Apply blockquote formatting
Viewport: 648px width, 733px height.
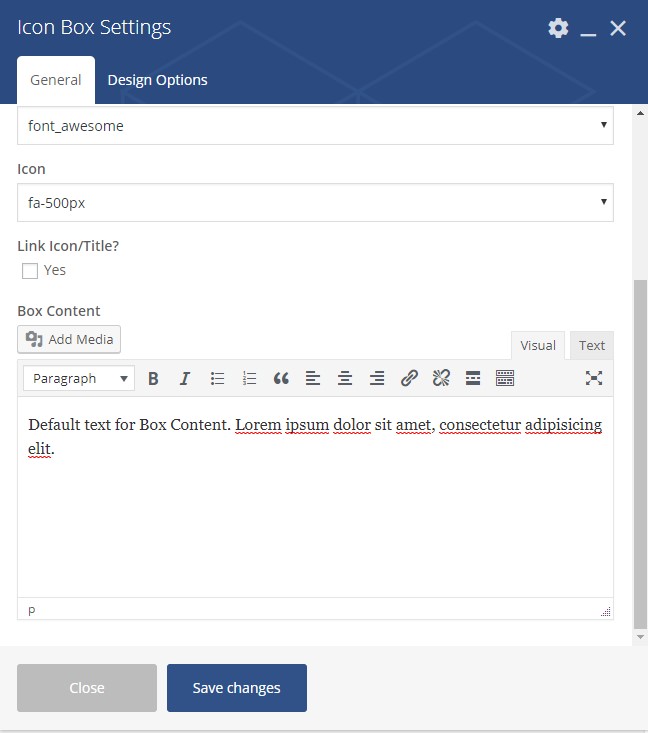[x=281, y=378]
